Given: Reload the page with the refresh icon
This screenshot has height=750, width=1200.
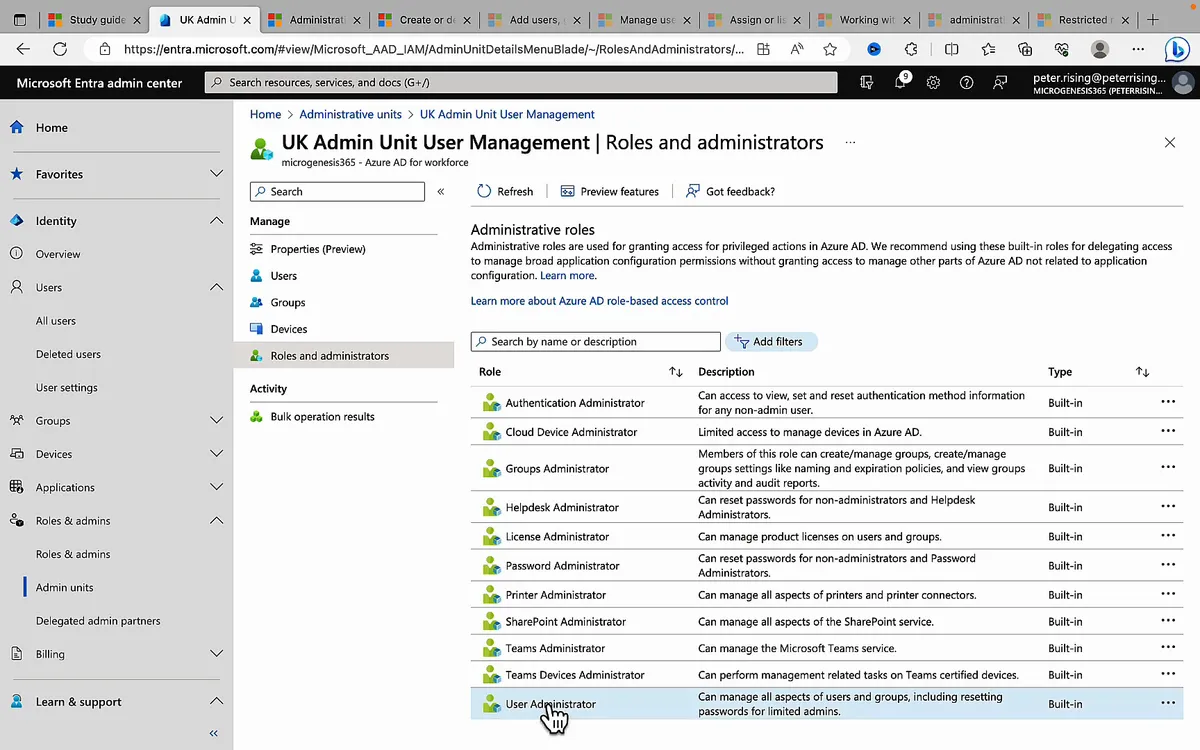Looking at the screenshot, I should 60,49.
